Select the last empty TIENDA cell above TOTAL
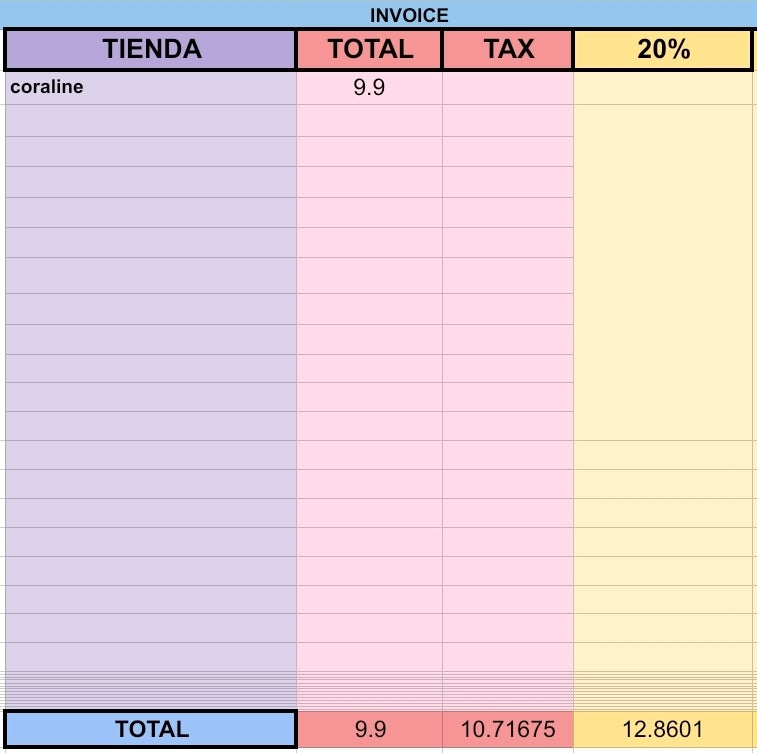 [151, 656]
